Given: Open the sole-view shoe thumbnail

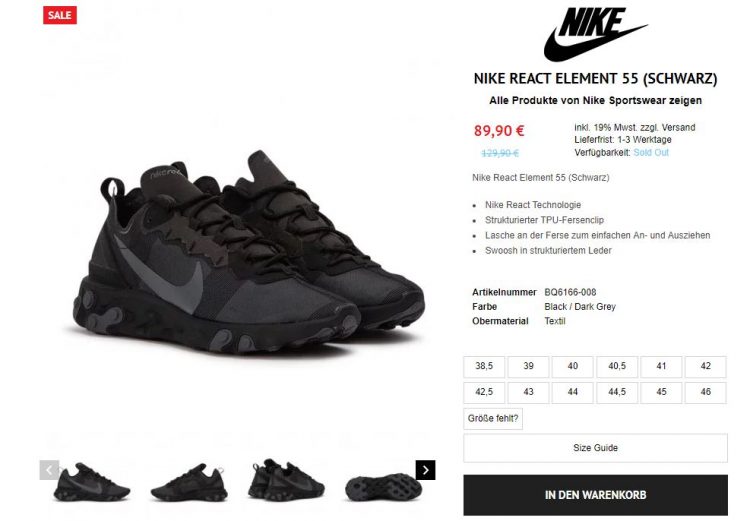Looking at the screenshot, I should tap(383, 487).
